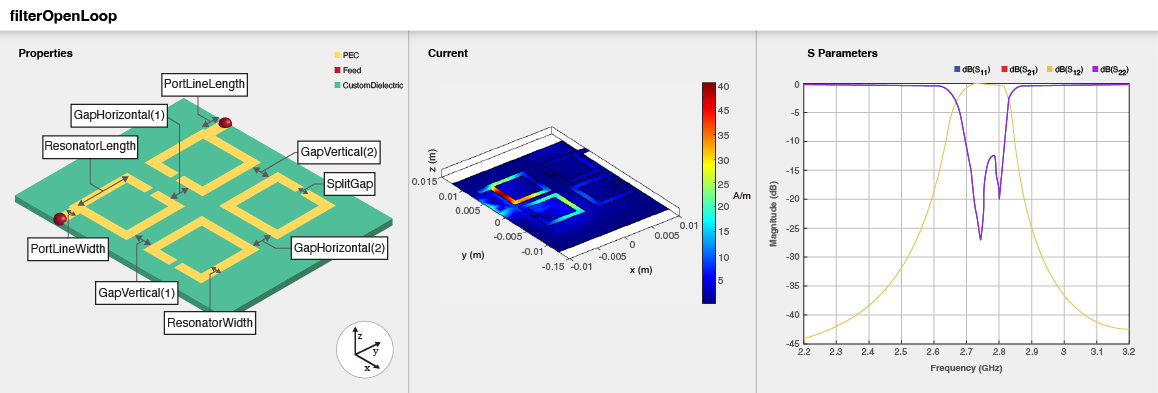This screenshot has width=1158, height=393.
Task: Click the ResonatorWidth label box
Action: 210,323
